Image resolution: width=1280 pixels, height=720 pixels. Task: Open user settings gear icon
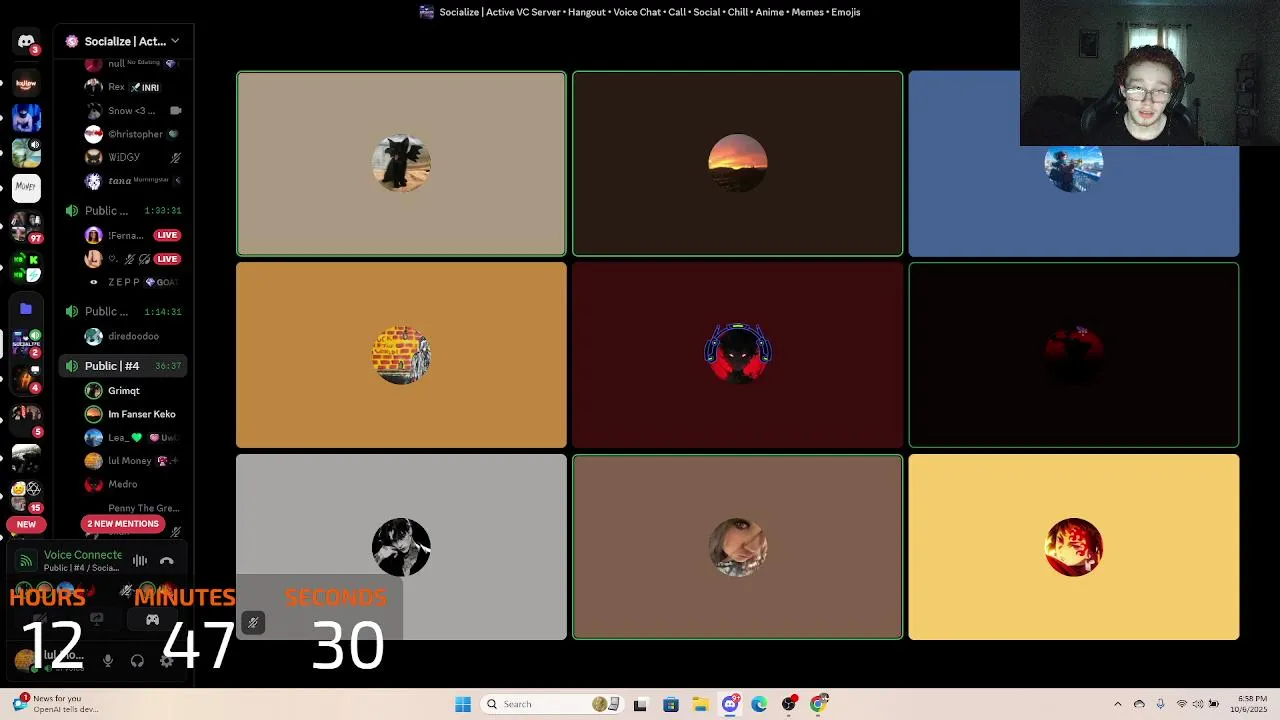click(167, 661)
